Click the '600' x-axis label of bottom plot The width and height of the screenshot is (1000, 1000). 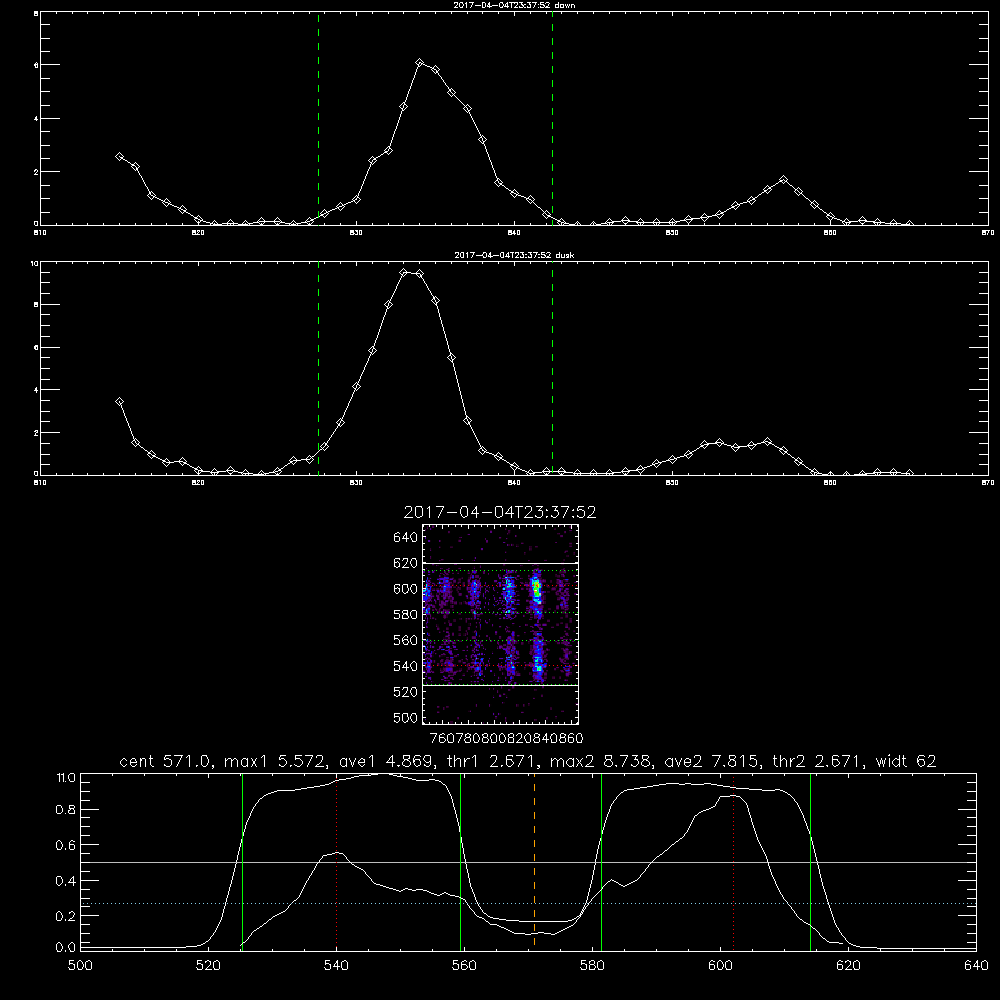click(720, 966)
